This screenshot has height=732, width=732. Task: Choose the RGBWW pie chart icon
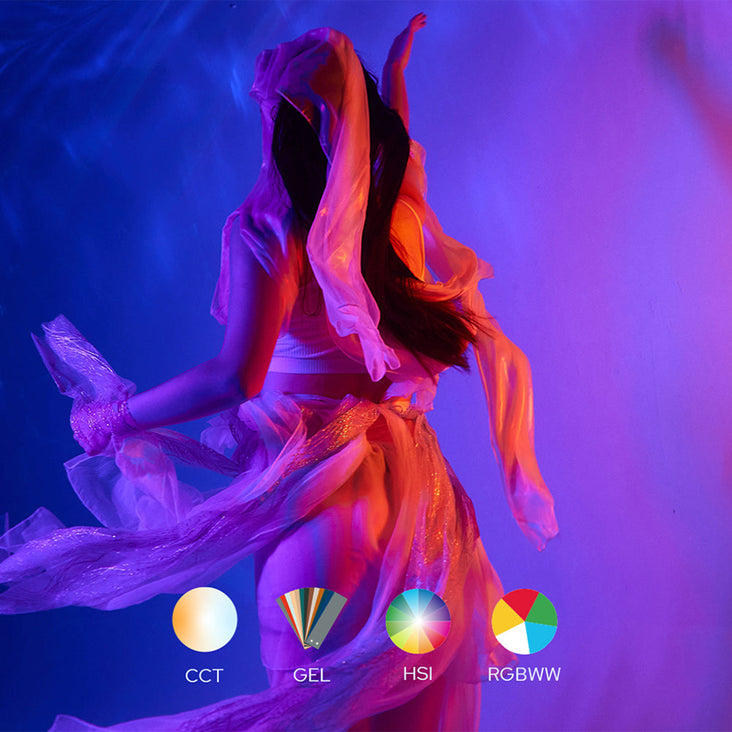[x=524, y=621]
